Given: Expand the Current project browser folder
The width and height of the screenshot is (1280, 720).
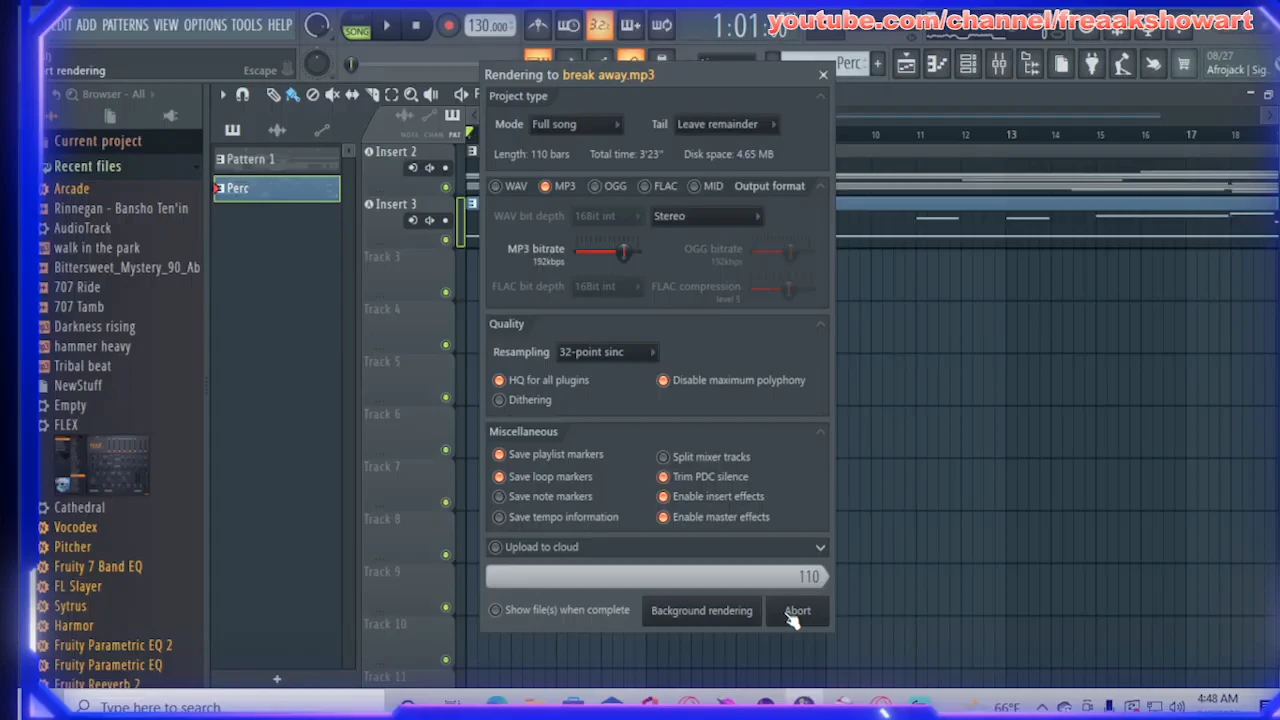Looking at the screenshot, I should click(x=98, y=141).
